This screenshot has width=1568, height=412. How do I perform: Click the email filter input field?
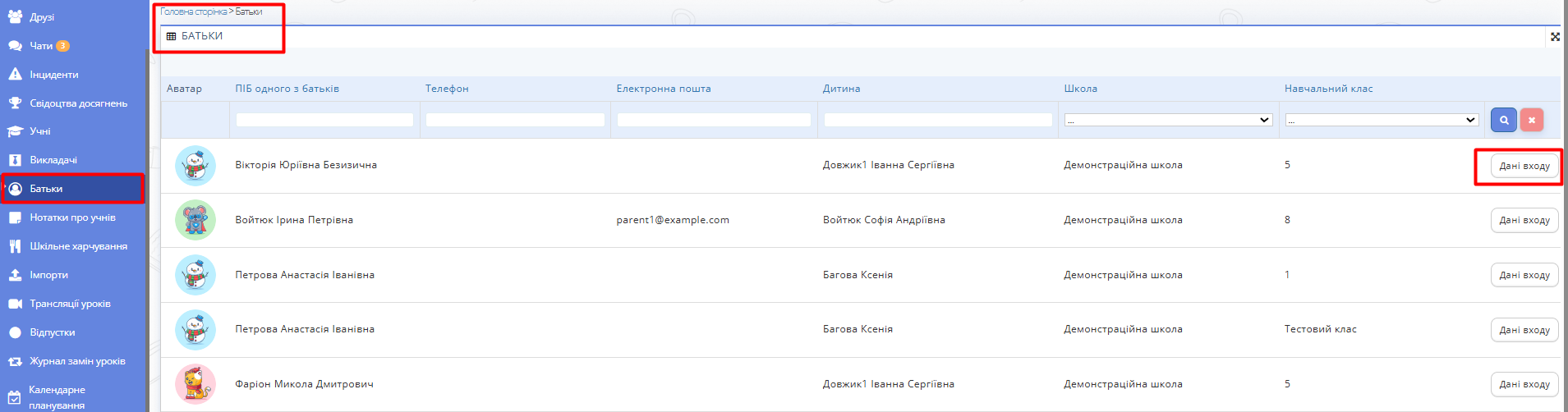point(713,120)
